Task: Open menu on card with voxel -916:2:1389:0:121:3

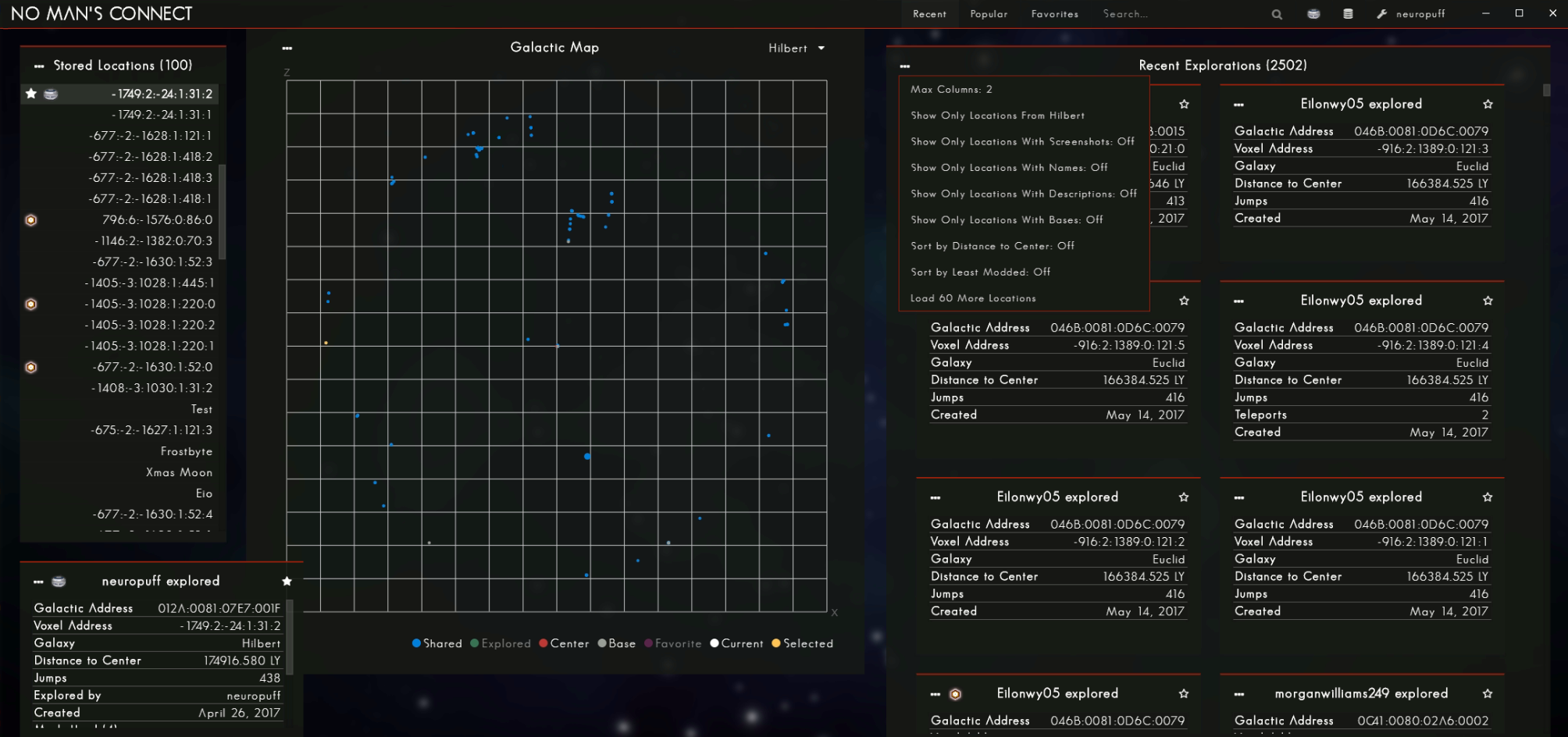Action: coord(1239,105)
